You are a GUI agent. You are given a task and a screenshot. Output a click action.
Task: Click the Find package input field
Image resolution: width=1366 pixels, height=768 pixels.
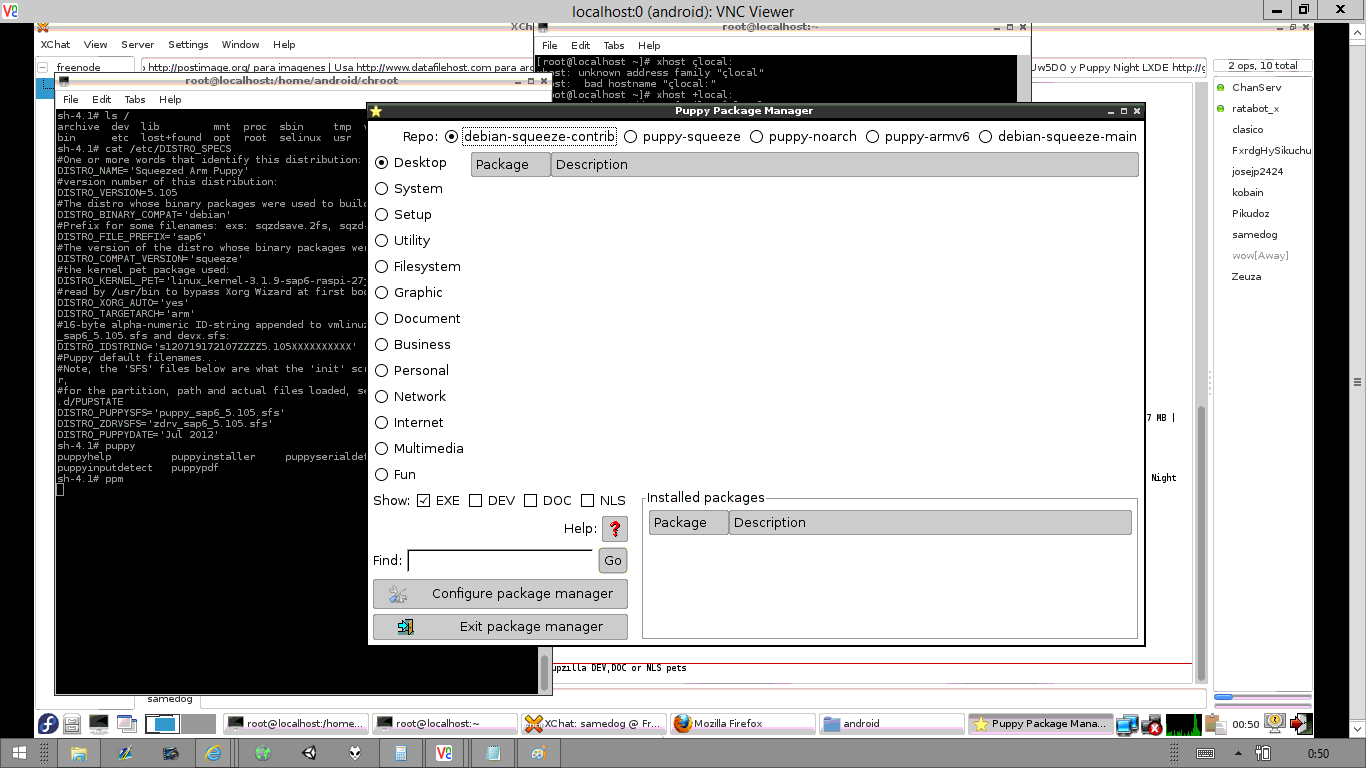tap(500, 560)
